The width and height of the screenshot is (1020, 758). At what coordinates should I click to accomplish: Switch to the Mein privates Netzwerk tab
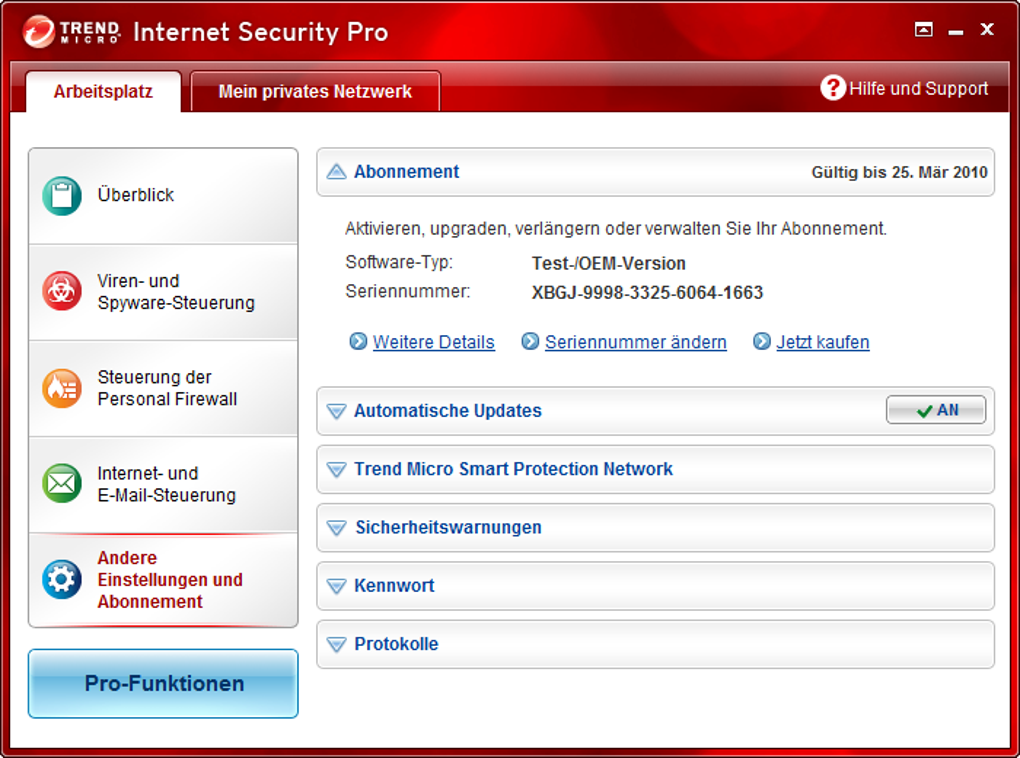314,91
